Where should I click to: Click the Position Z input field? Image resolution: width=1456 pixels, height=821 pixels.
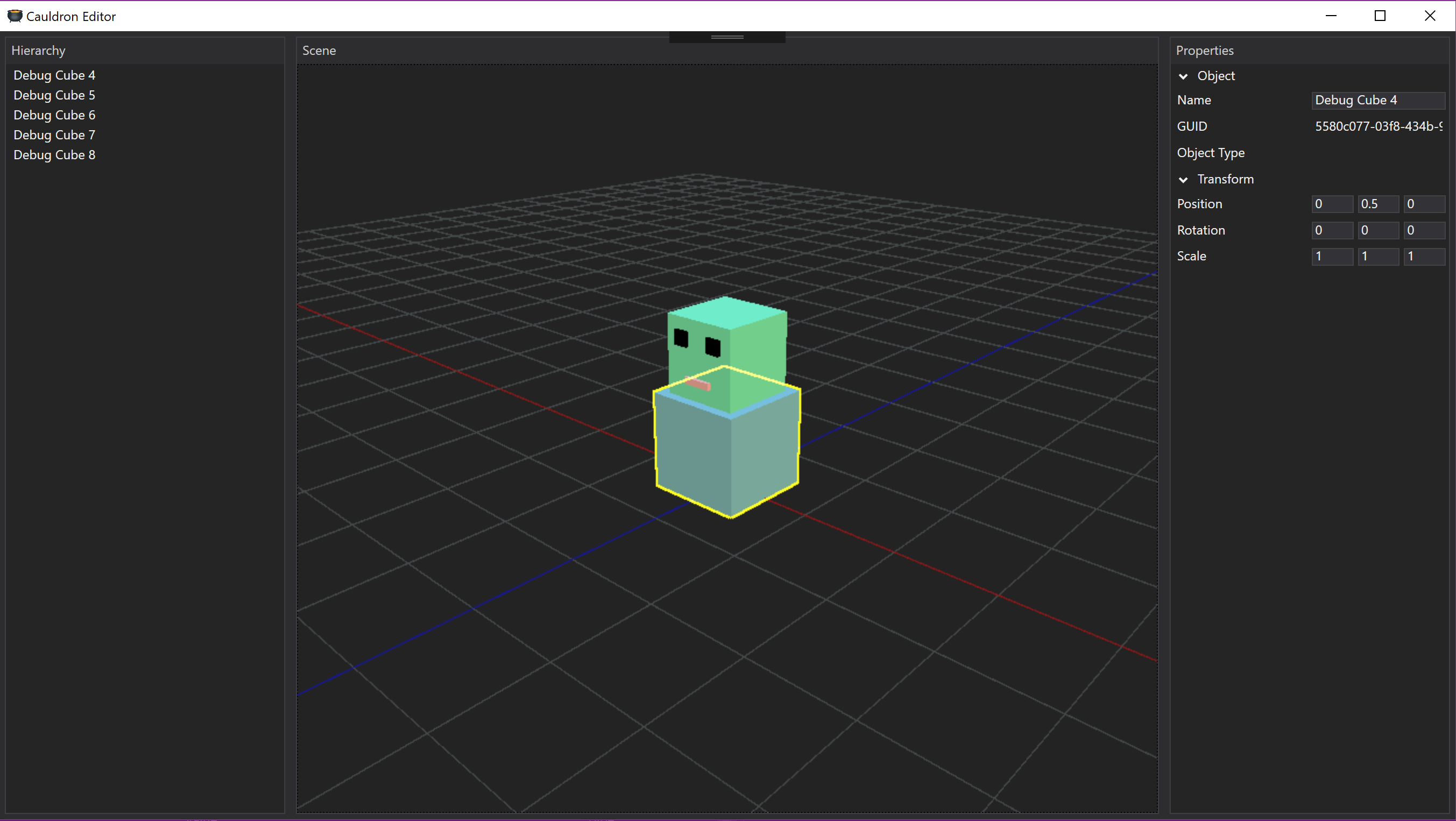(x=1423, y=204)
